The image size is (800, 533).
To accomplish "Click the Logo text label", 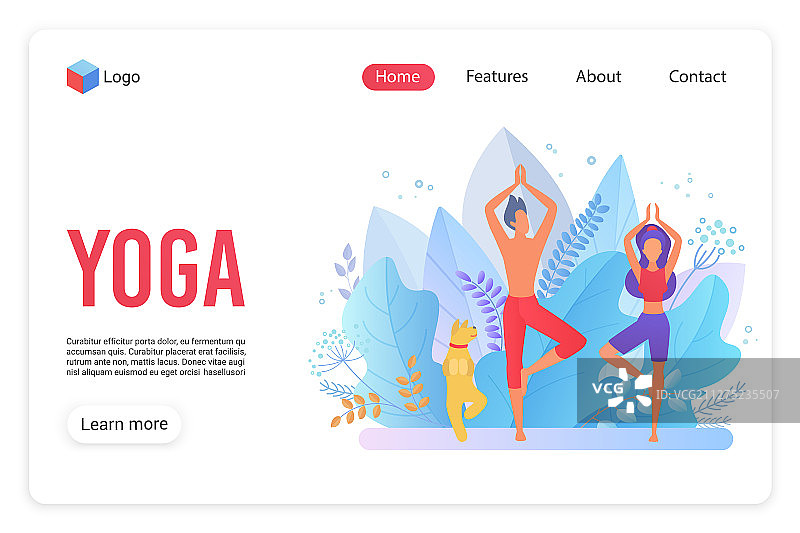I will pyautogui.click(x=121, y=77).
